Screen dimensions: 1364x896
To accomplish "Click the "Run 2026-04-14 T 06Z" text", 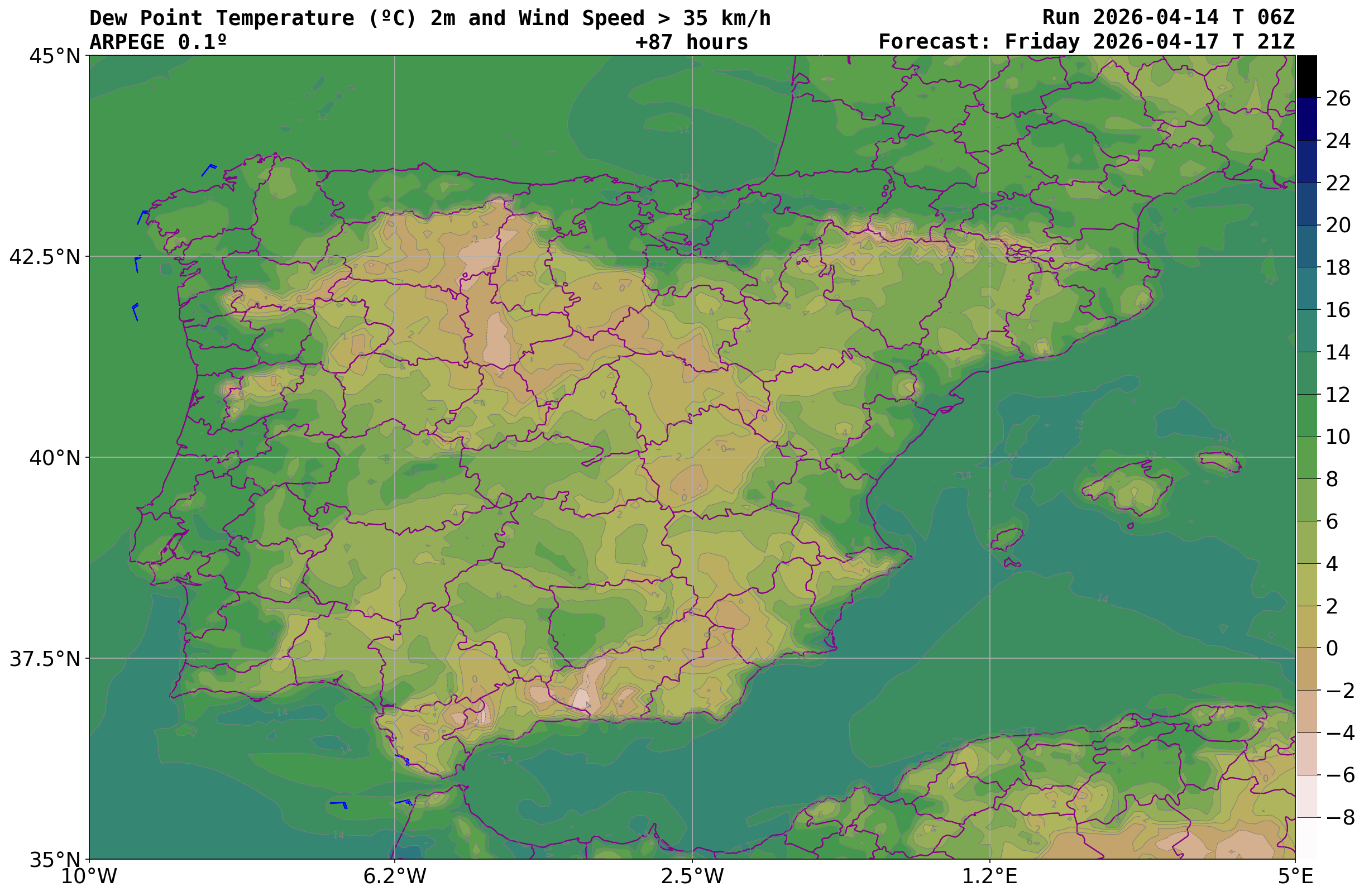I will (x=1168, y=18).
